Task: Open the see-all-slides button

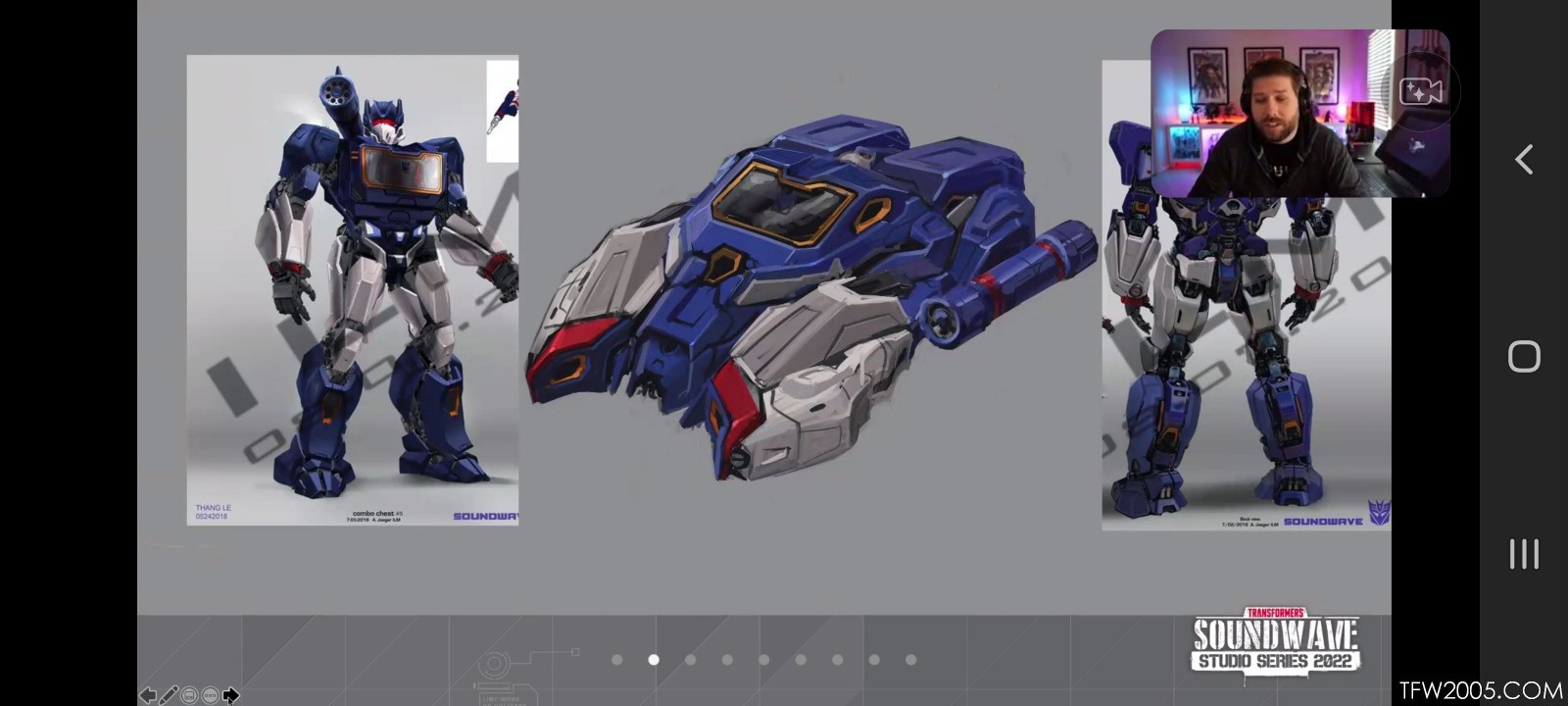Action: [x=189, y=695]
